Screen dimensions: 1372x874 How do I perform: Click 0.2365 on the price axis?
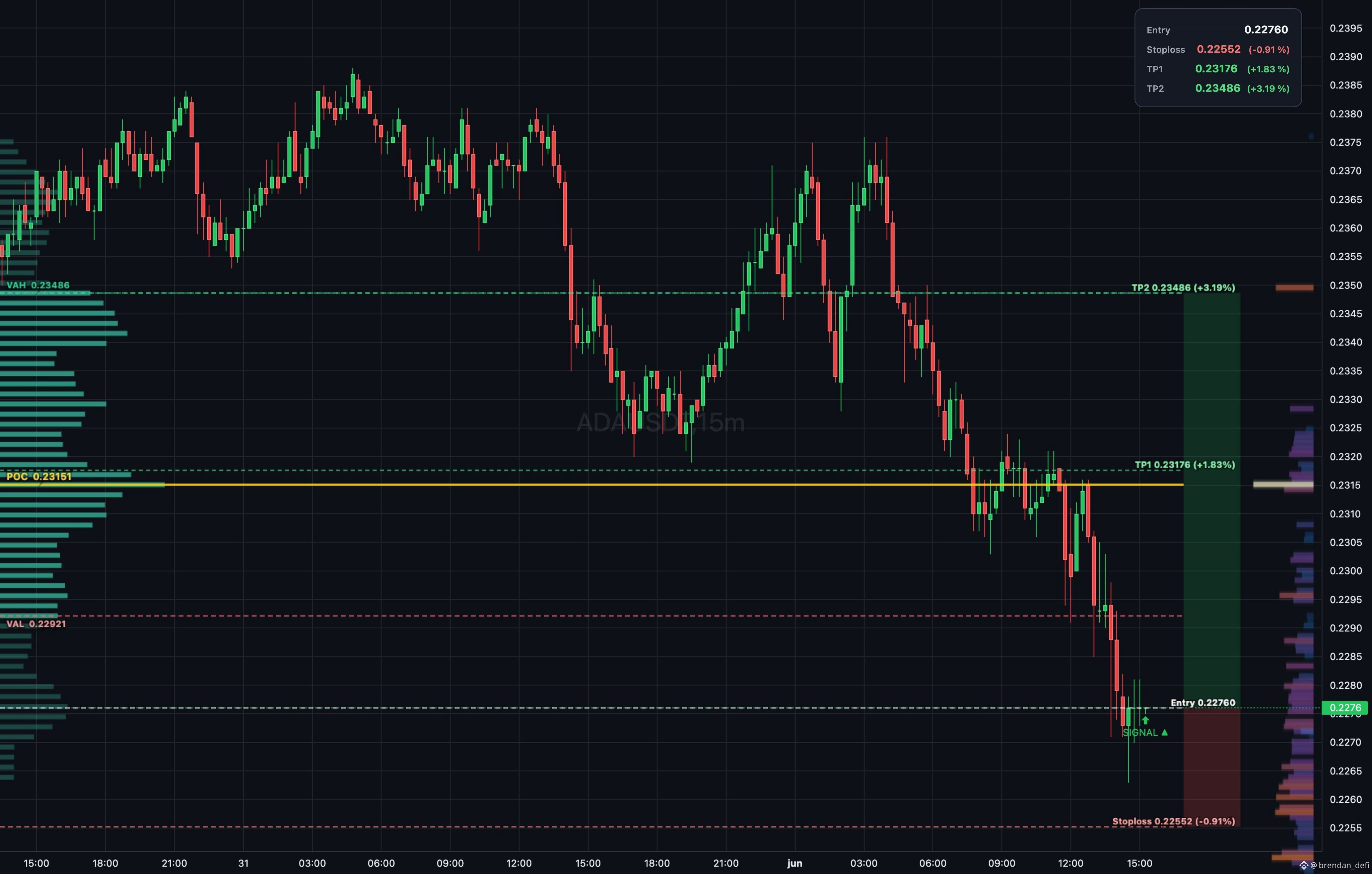1346,199
